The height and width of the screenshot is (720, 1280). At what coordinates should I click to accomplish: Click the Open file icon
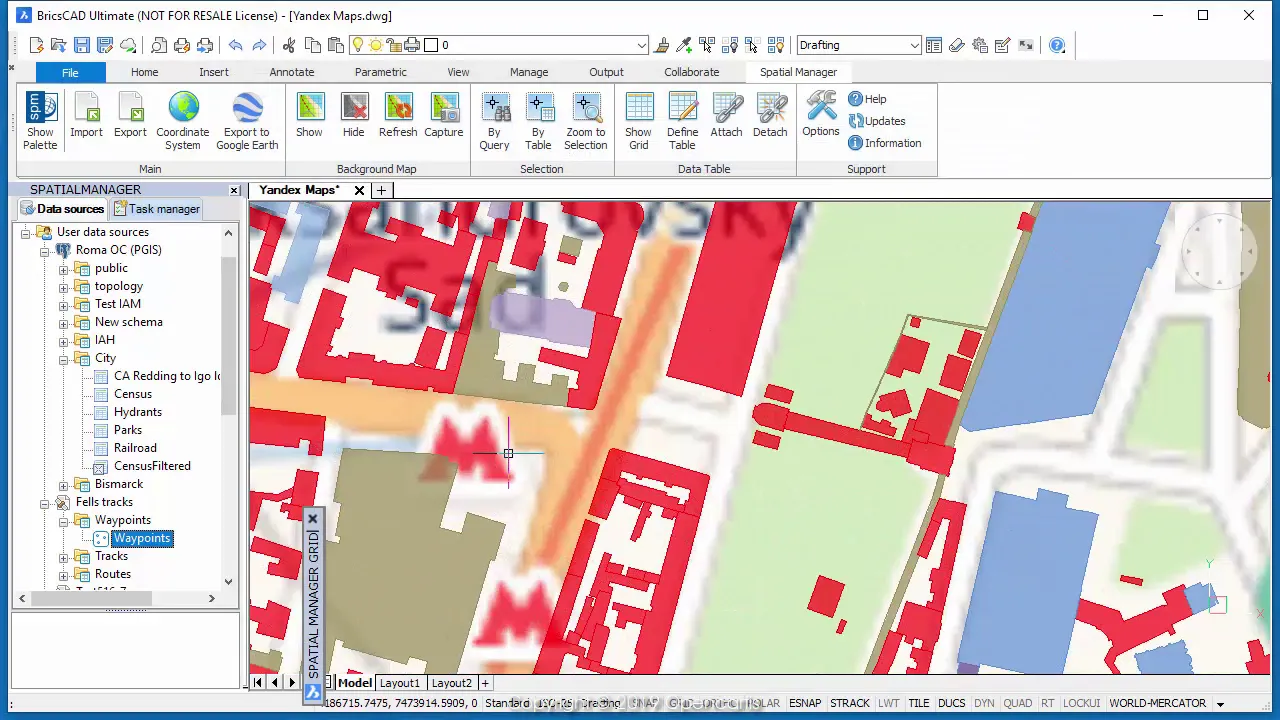click(59, 45)
